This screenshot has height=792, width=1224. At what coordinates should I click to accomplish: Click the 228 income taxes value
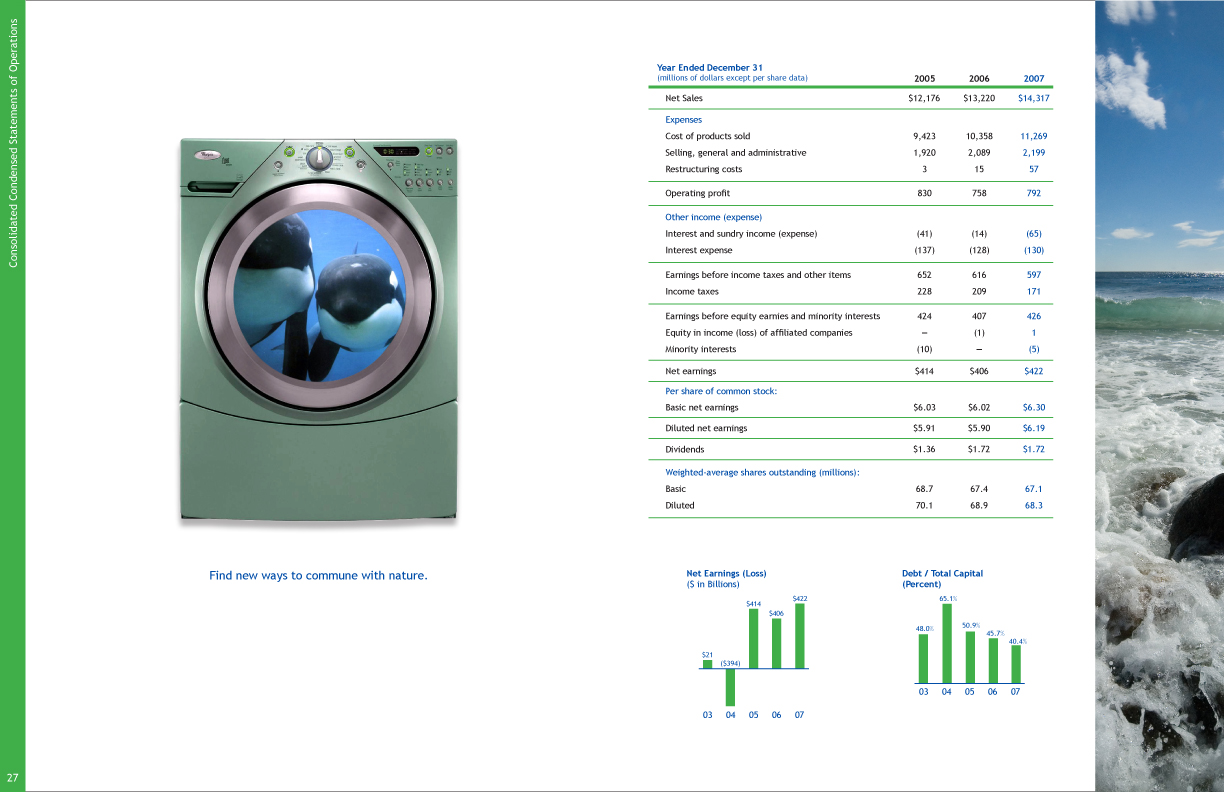(925, 292)
